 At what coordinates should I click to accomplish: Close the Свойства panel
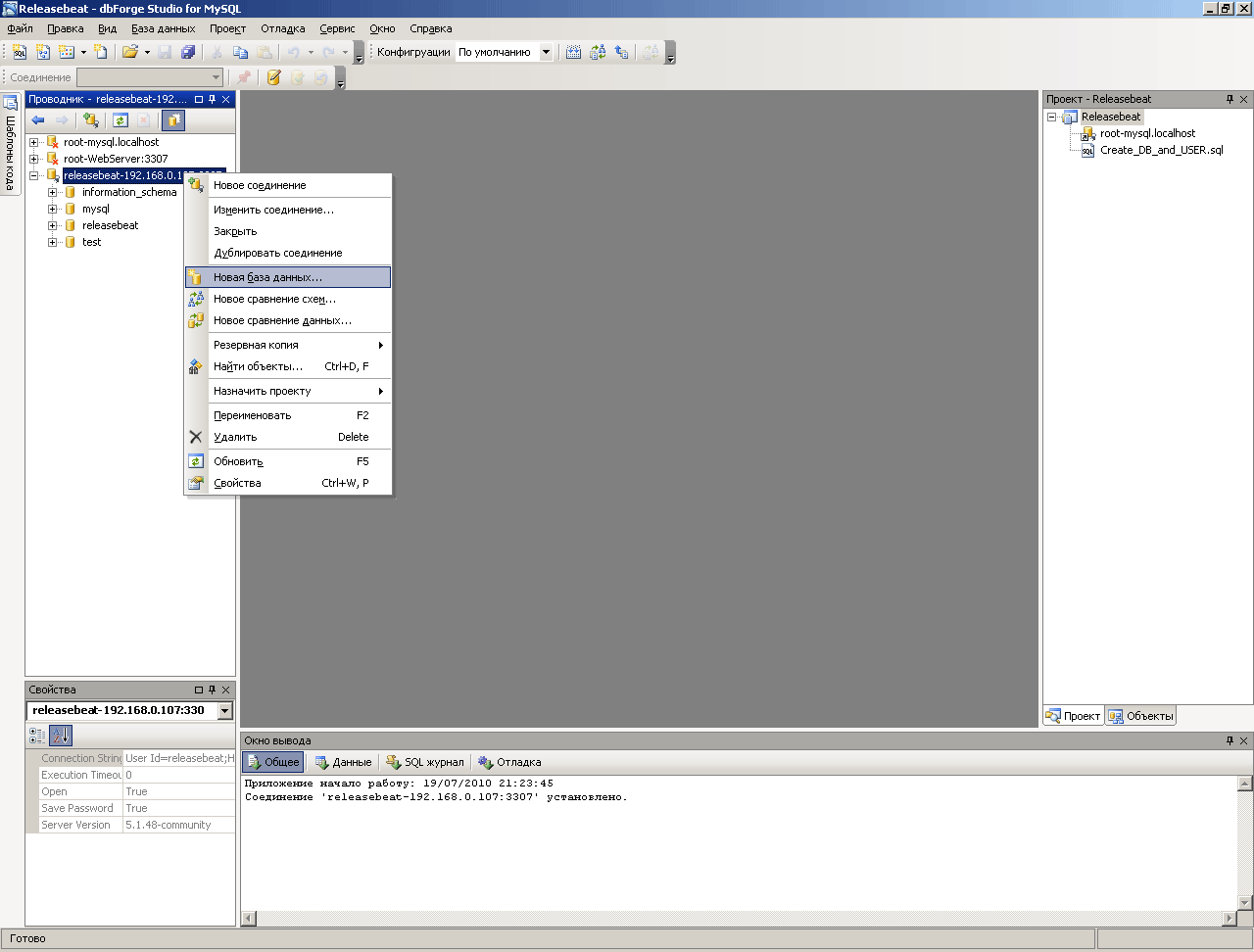pos(226,690)
